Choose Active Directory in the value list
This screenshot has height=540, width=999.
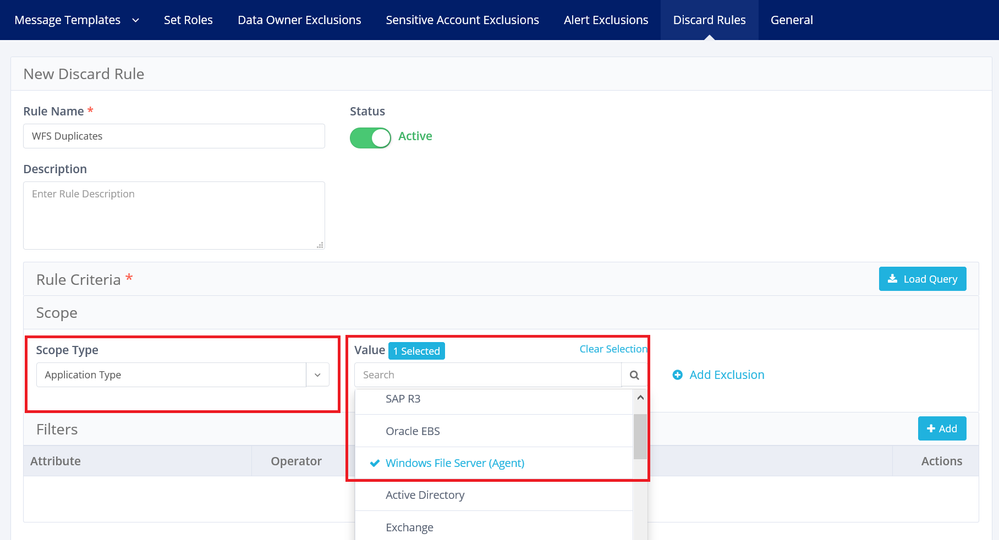click(x=425, y=495)
